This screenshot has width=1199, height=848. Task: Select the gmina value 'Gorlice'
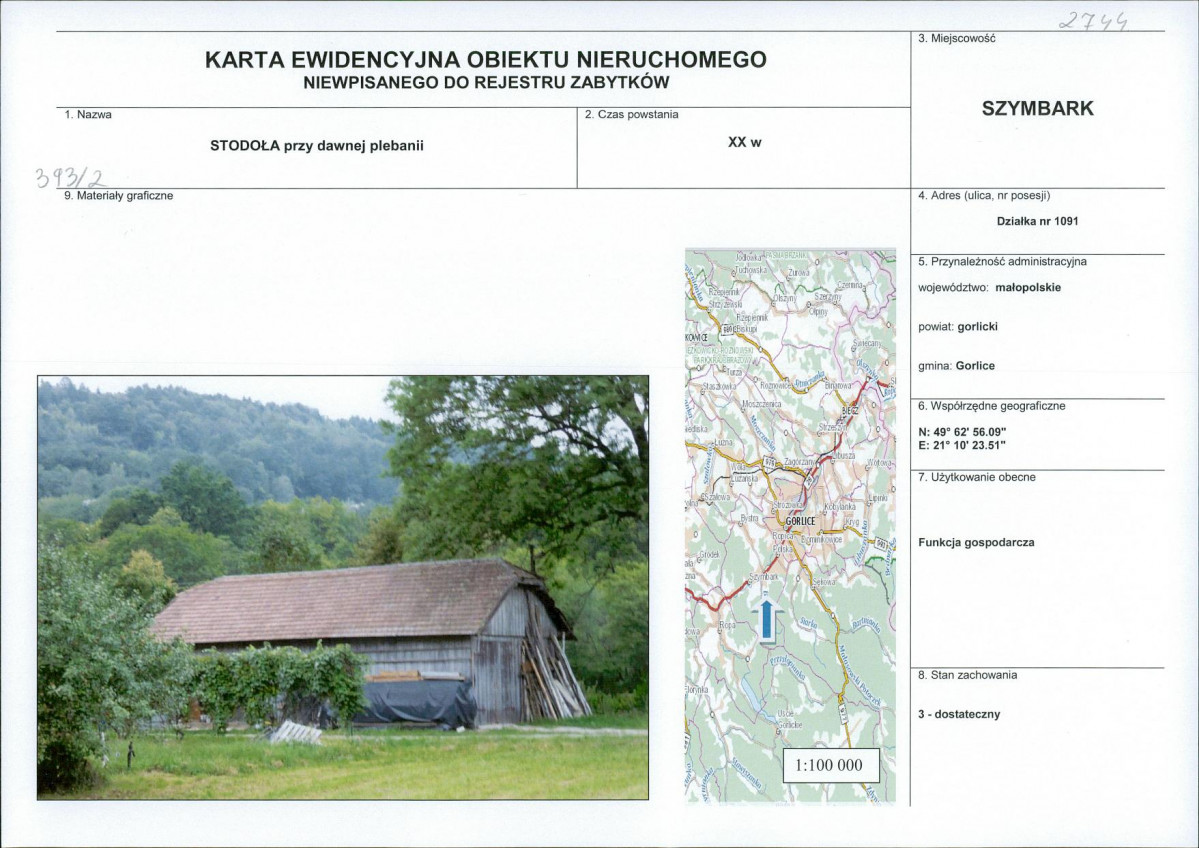(x=975, y=366)
